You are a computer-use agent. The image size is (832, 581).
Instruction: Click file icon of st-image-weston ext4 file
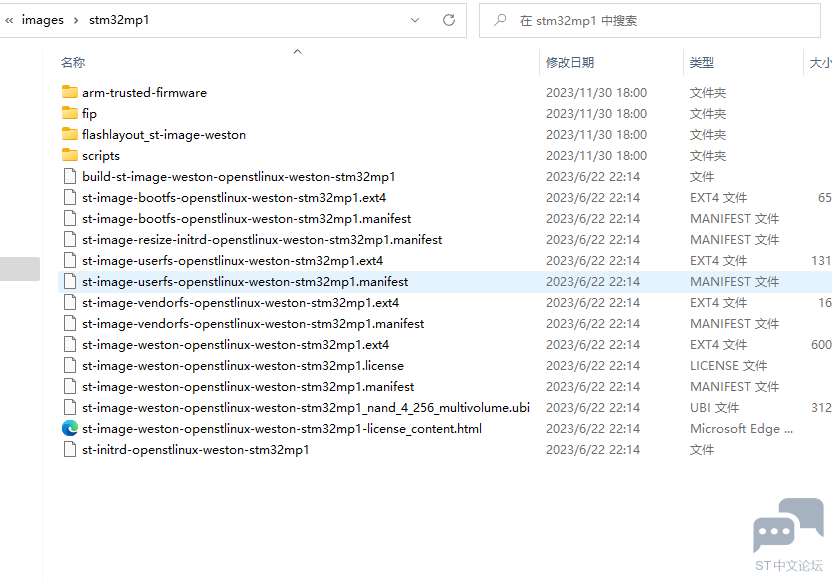(x=70, y=344)
